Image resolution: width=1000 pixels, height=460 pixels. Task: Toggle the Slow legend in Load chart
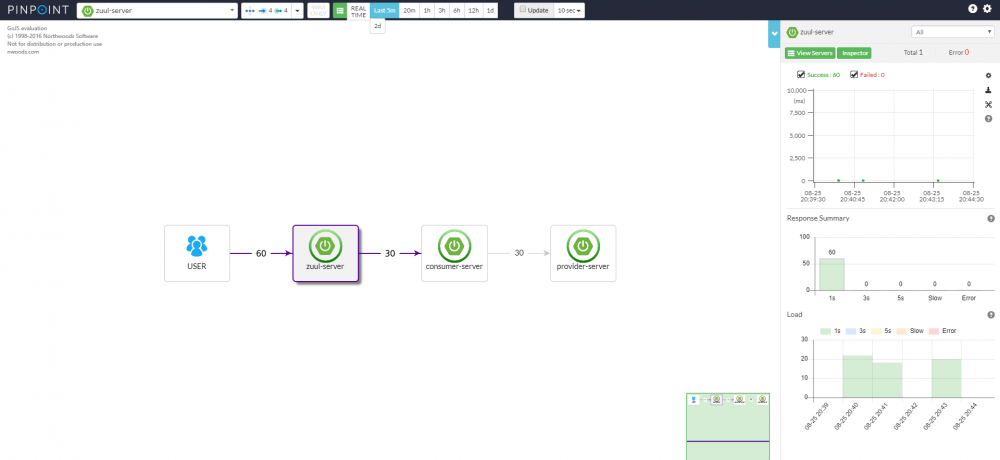click(909, 331)
